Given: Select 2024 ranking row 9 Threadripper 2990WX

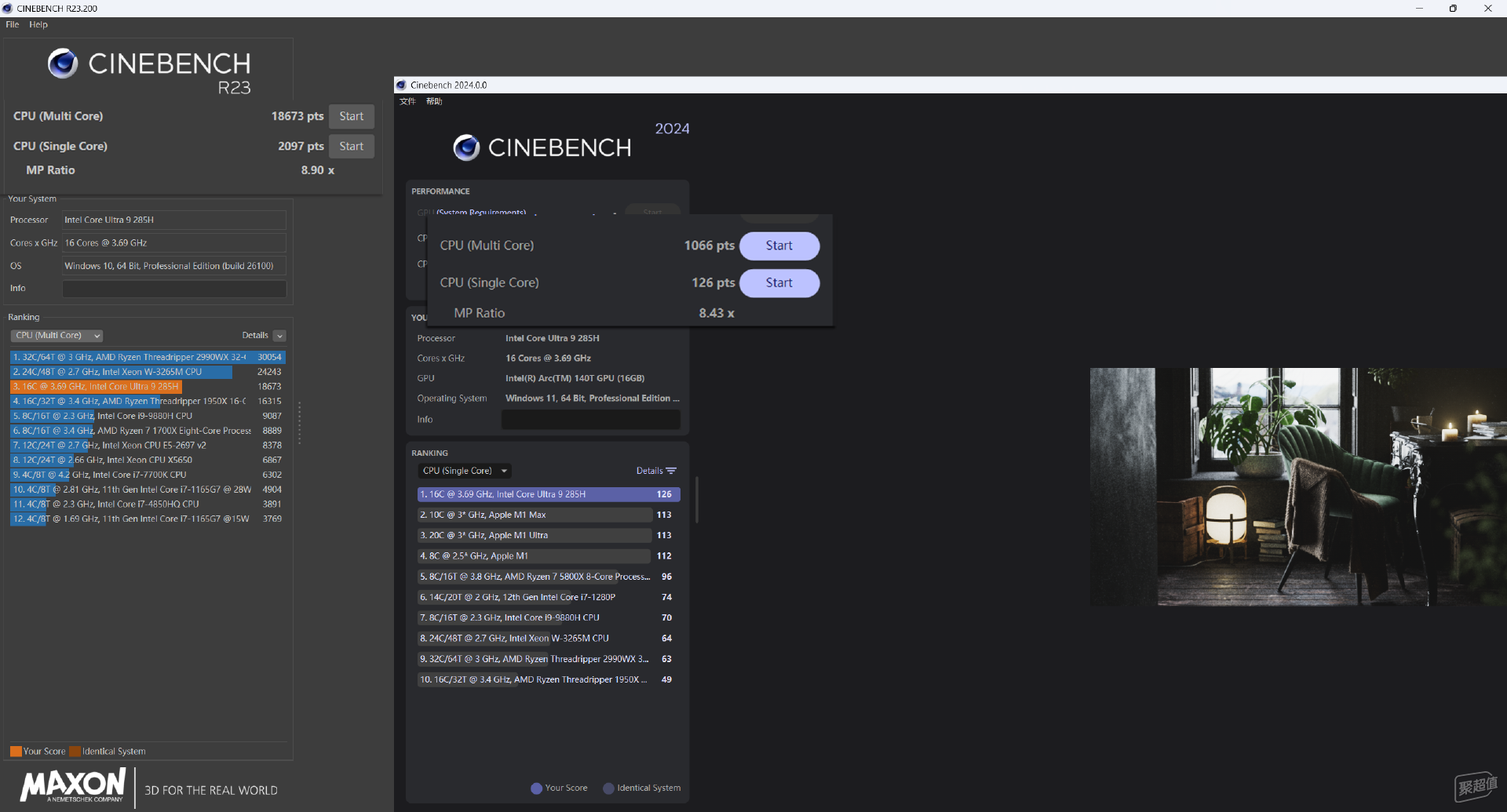Looking at the screenshot, I should (x=549, y=659).
